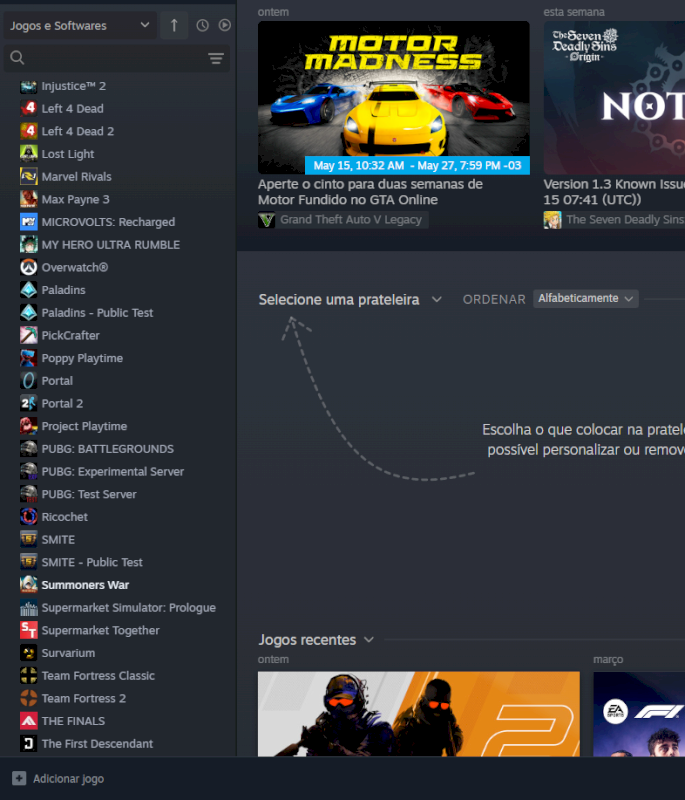Click the Supermarket Together icon
The height and width of the screenshot is (800, 685).
click(29, 631)
